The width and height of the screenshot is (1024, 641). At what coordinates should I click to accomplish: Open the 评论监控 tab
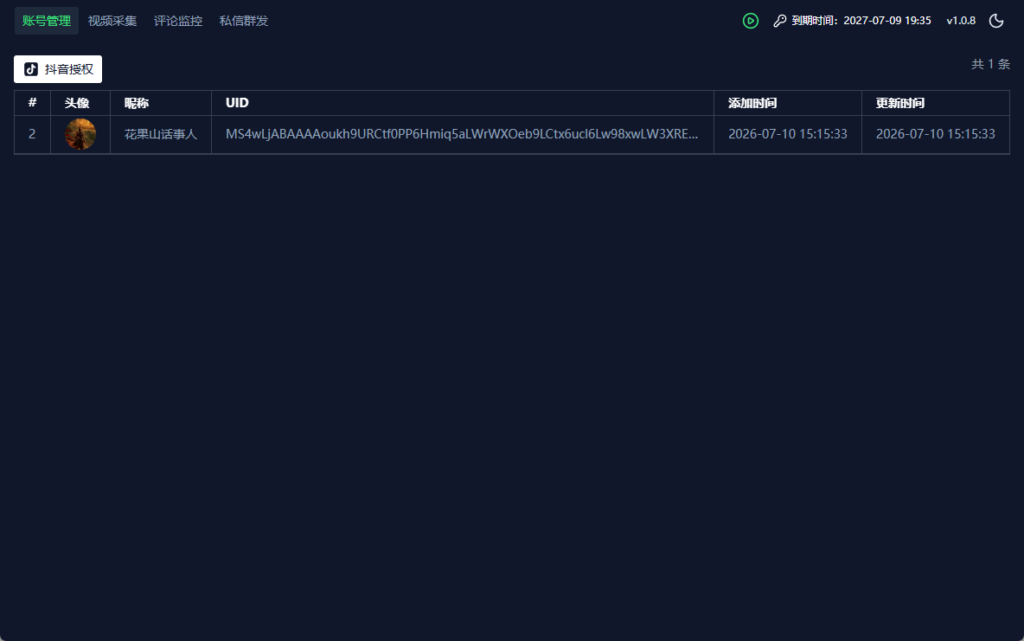point(178,21)
